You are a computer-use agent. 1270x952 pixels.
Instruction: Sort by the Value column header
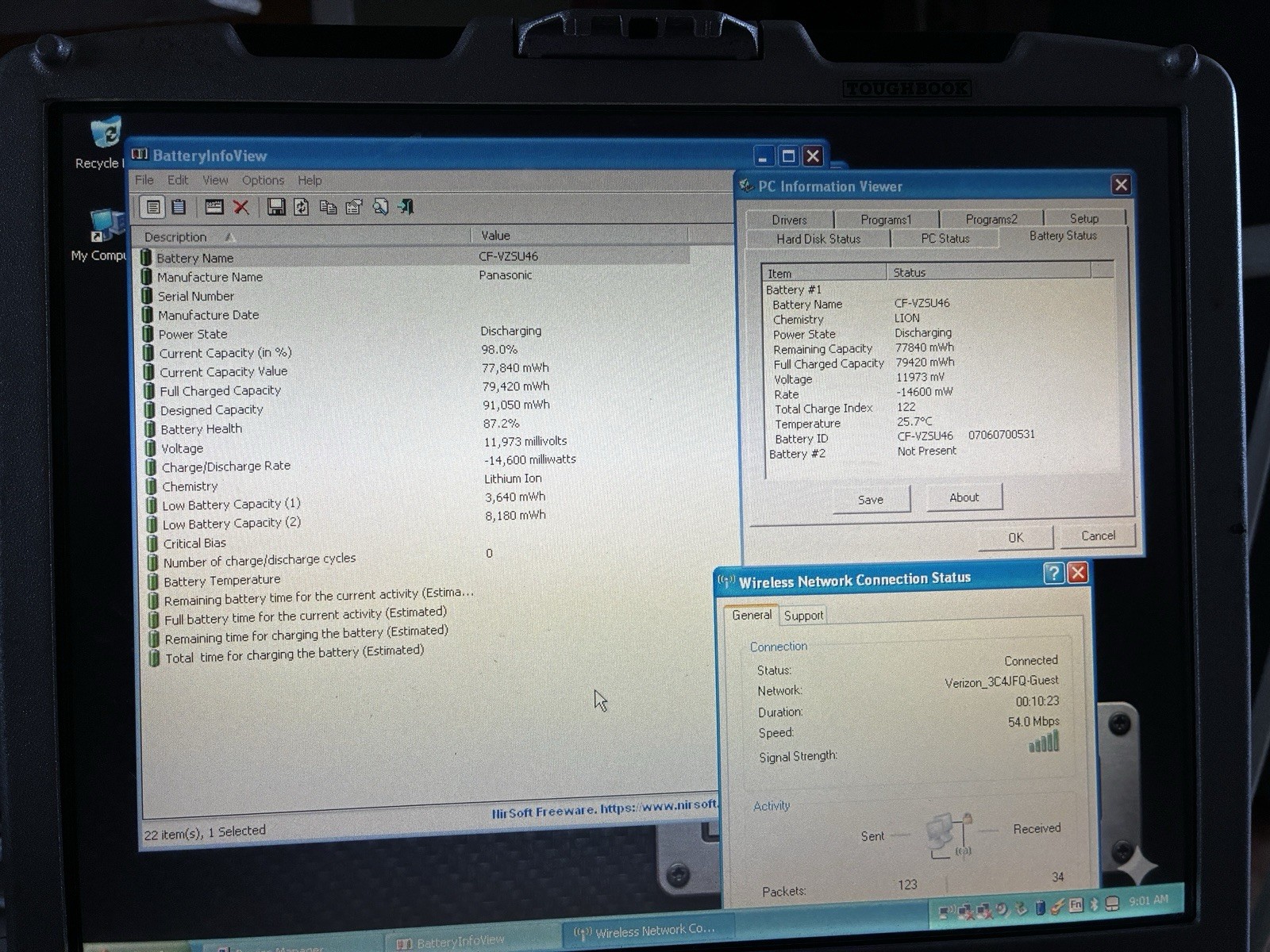click(579, 236)
